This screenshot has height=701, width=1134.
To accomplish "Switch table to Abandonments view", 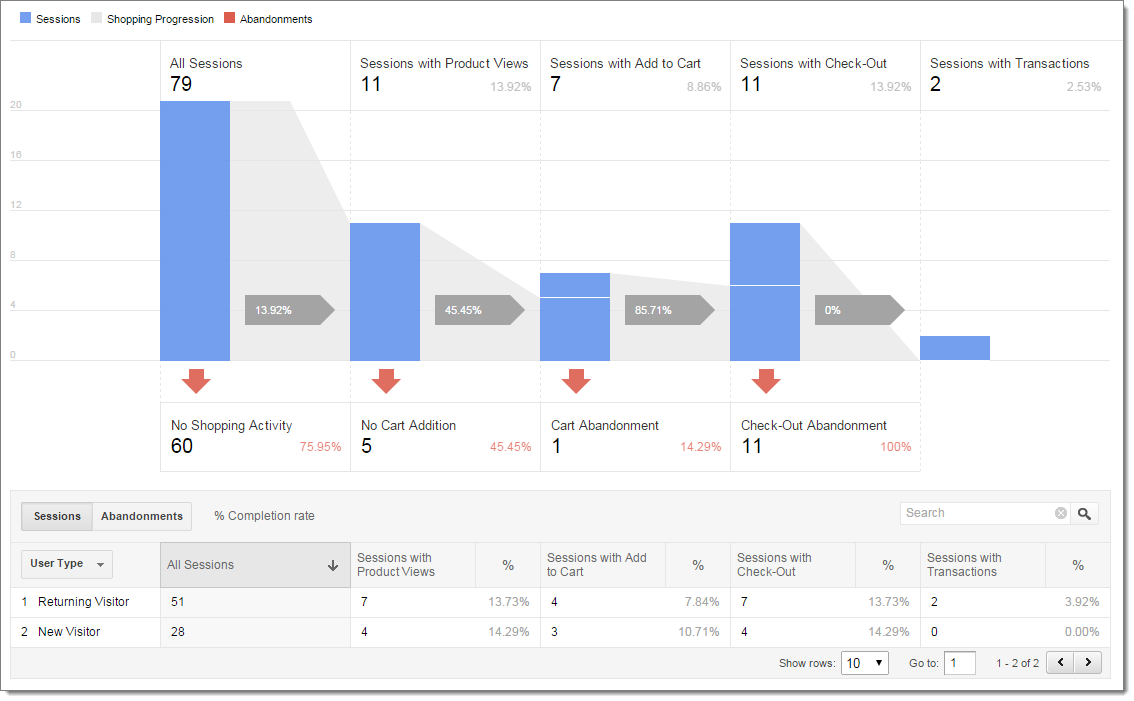I will point(142,516).
